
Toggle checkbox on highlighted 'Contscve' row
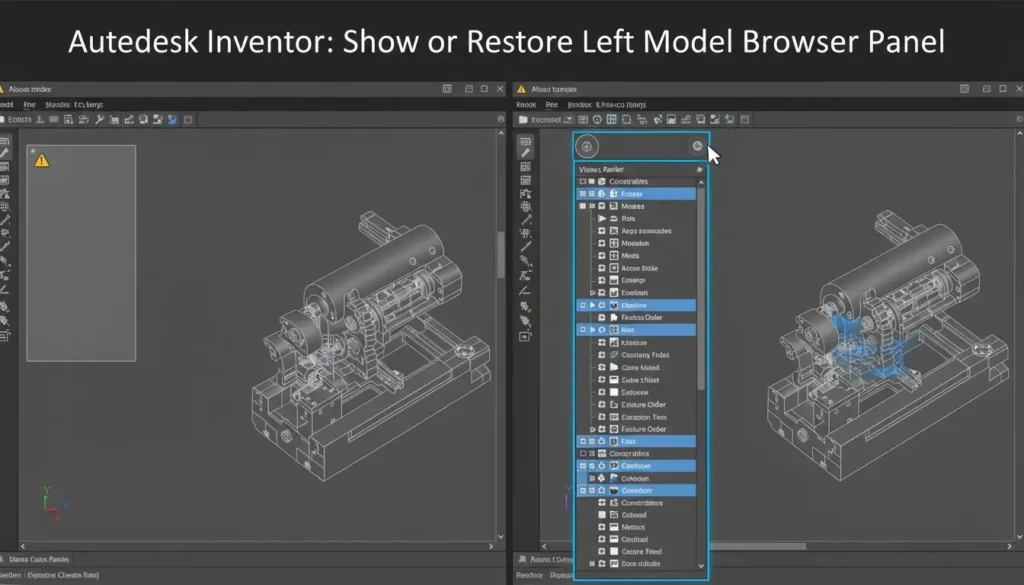[x=583, y=466]
